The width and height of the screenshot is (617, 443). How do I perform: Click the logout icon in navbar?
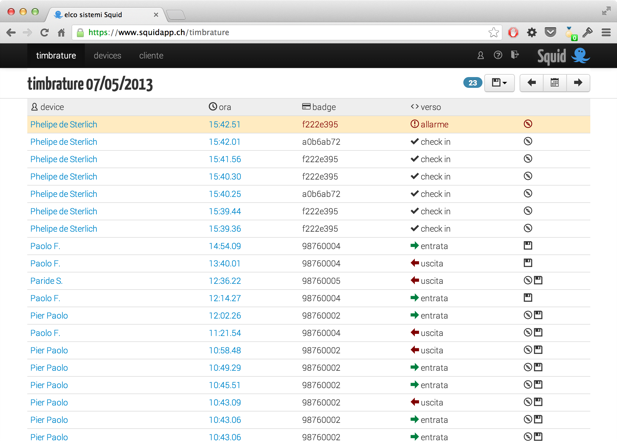click(515, 55)
